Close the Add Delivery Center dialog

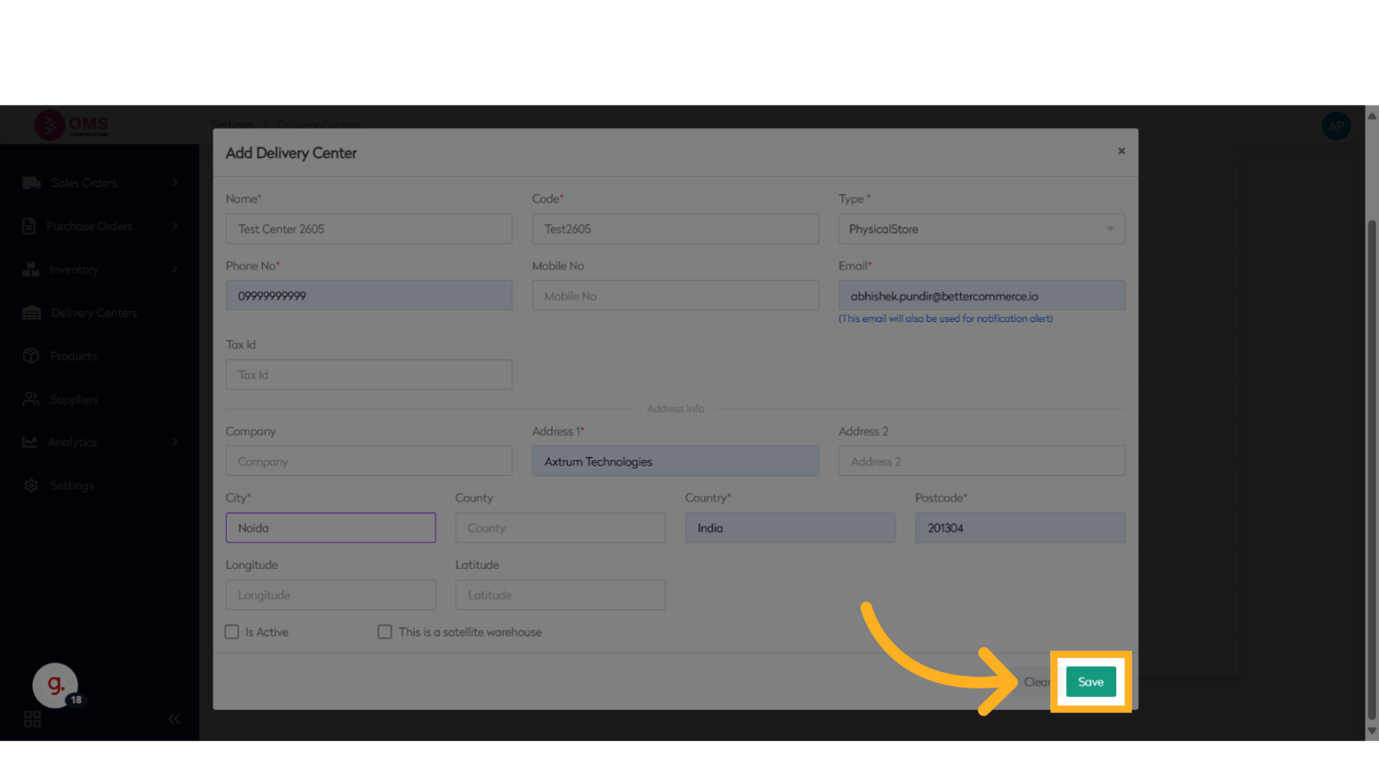click(x=1121, y=151)
